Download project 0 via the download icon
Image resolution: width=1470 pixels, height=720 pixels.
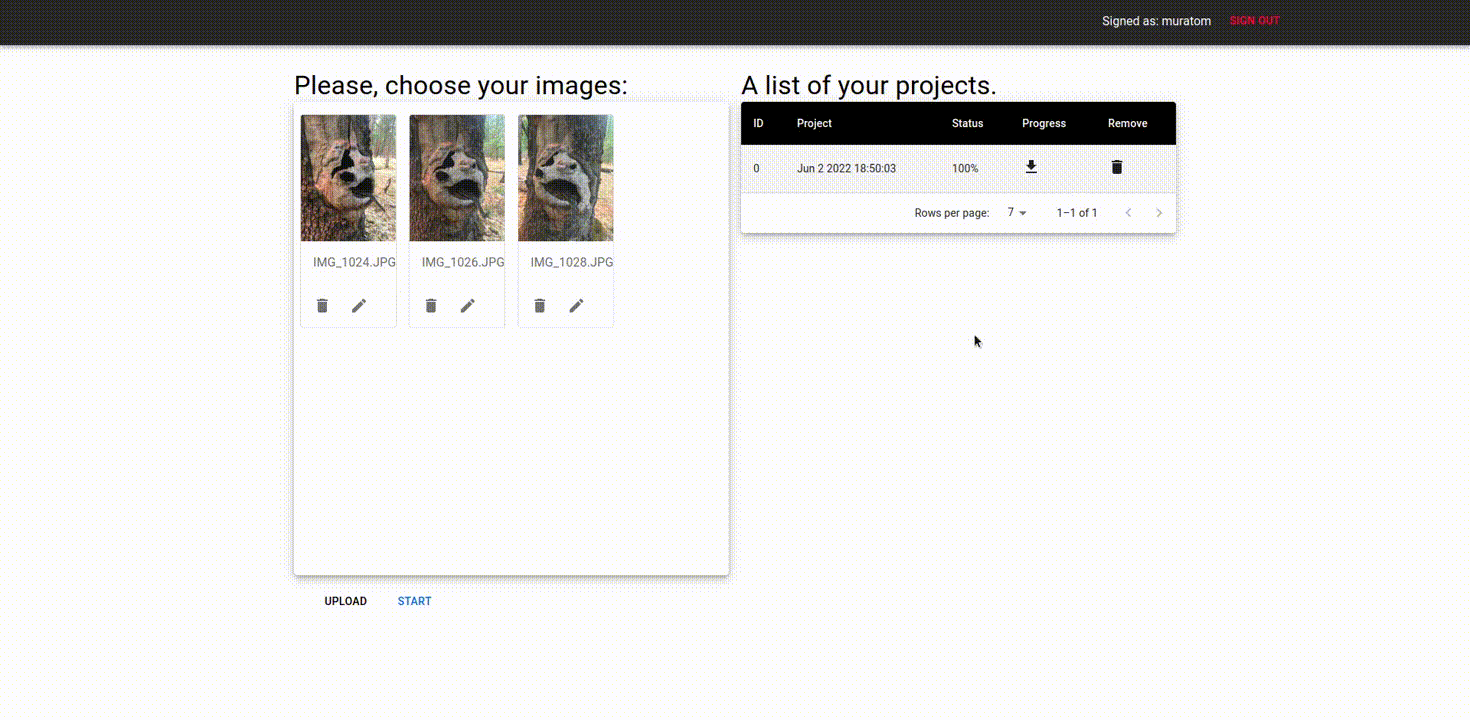[x=1031, y=167]
